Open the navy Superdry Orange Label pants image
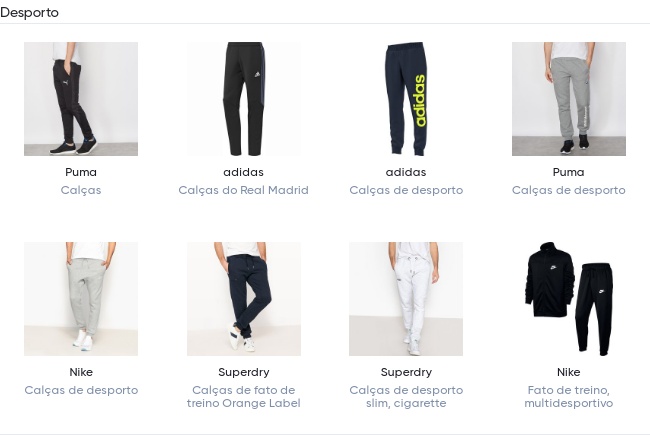Screen dimensions: 650x435 (x=244, y=299)
